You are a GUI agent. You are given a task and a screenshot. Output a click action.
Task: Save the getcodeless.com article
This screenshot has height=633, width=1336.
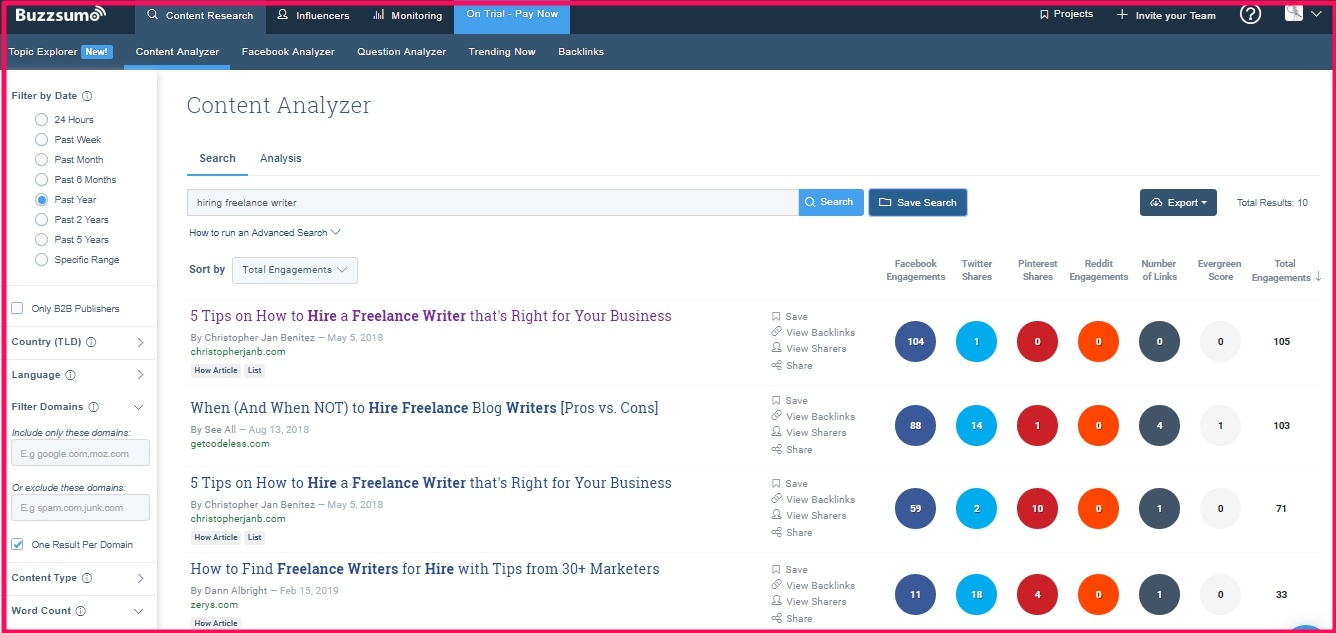tap(790, 400)
